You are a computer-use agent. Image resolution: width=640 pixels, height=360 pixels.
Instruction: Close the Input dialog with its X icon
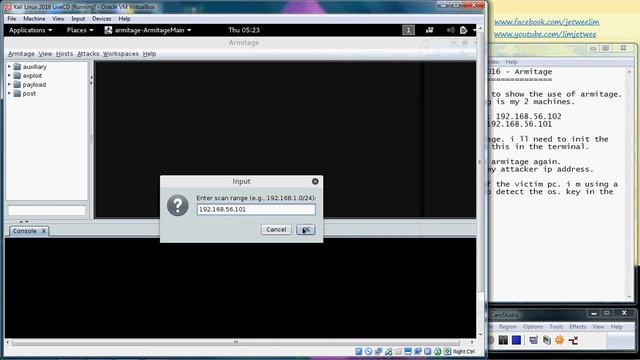(315, 181)
